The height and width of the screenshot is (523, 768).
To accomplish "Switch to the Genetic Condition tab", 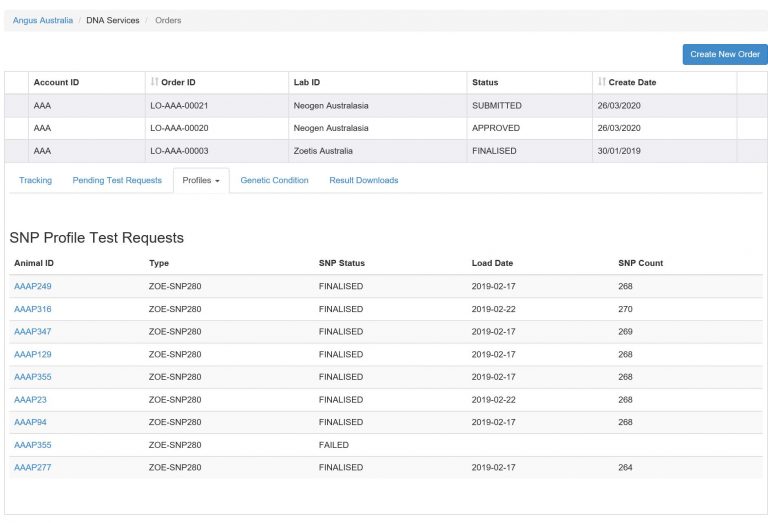I will (274, 181).
